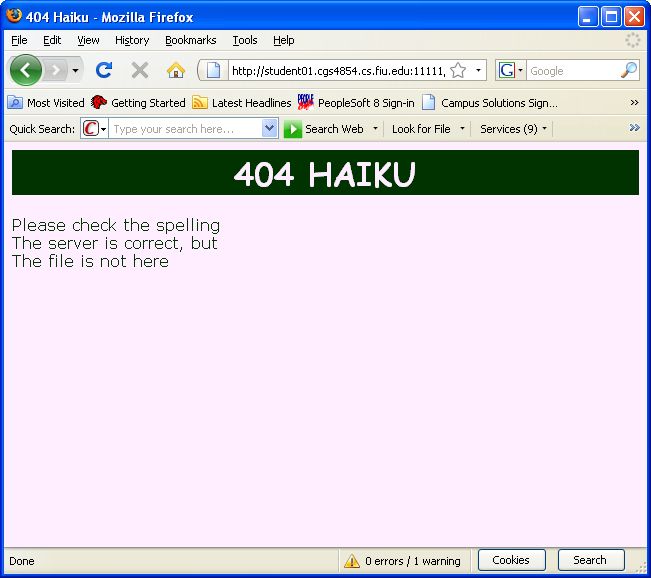Click the Quick Search provider C icon
Viewport: 651px width, 578px height.
pos(91,128)
